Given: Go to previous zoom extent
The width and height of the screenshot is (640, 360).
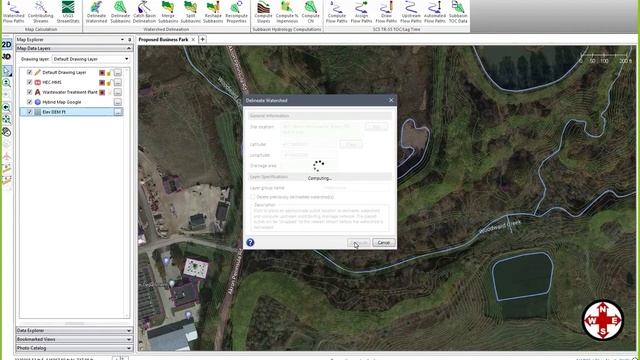Looking at the screenshot, I should tap(7, 108).
